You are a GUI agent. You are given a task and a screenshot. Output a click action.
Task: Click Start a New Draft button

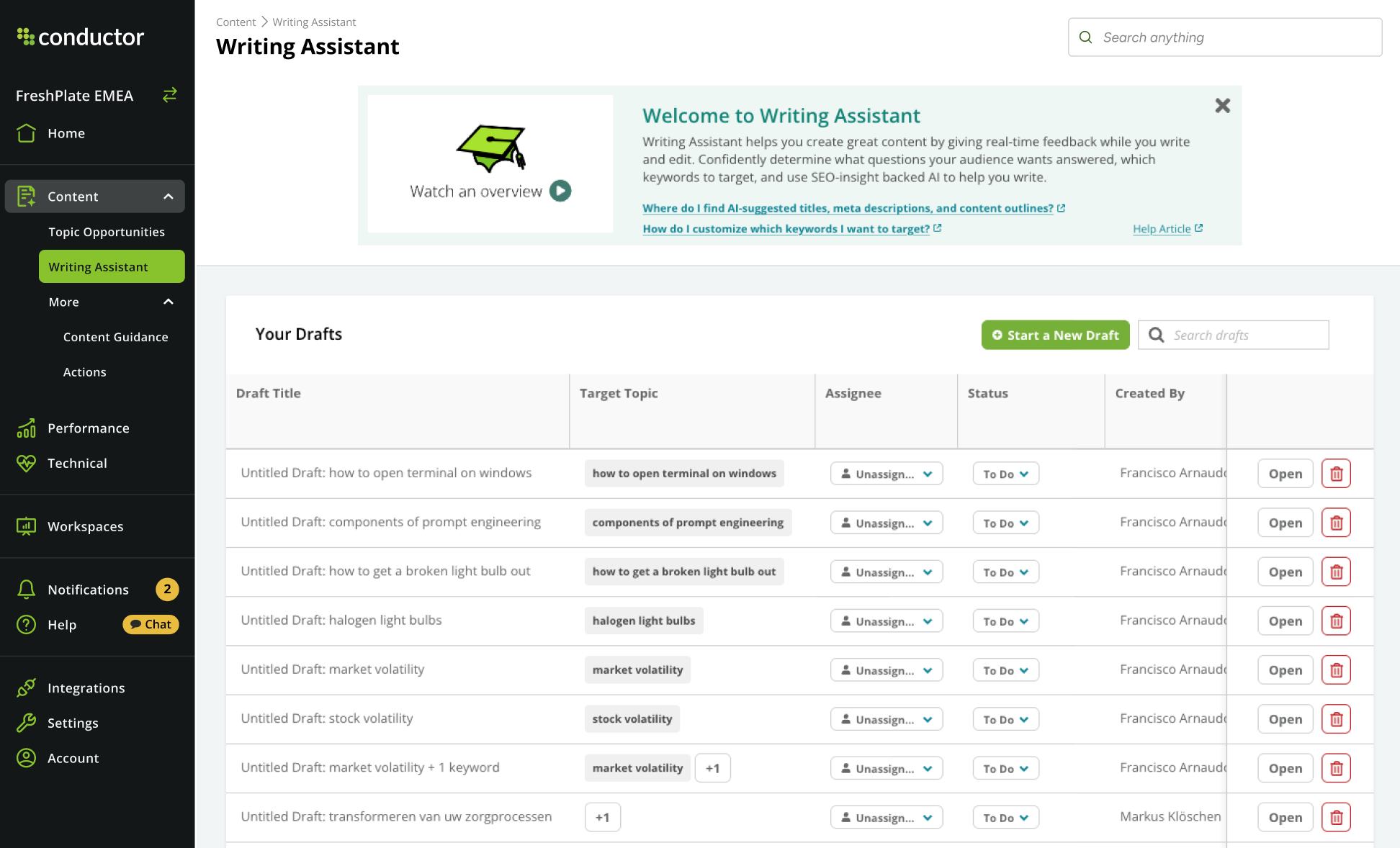[1055, 335]
